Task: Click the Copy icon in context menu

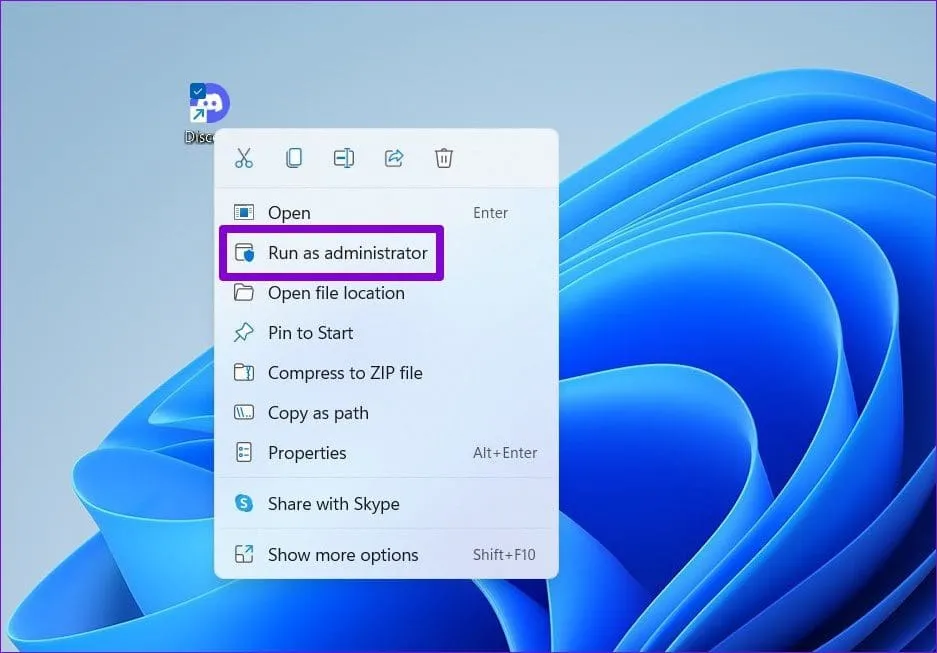Action: click(294, 158)
